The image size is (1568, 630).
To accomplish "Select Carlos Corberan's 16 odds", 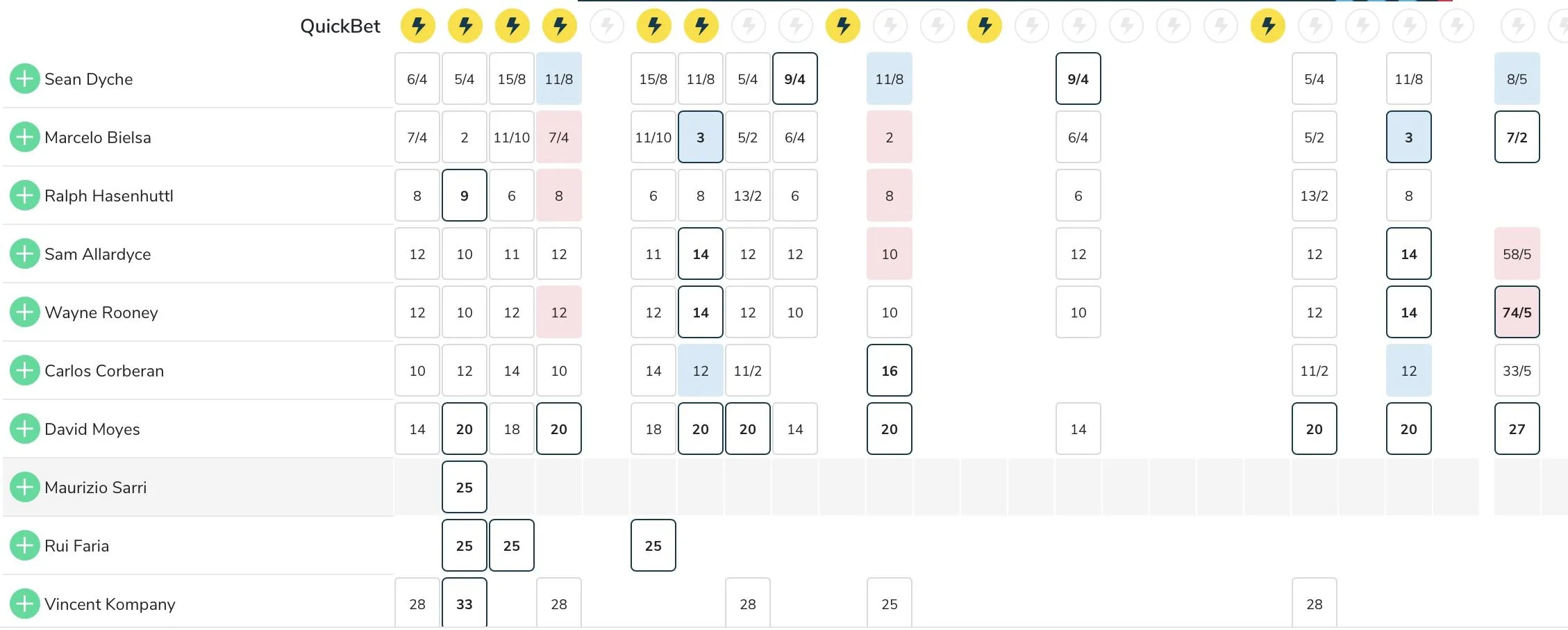I will (x=890, y=371).
